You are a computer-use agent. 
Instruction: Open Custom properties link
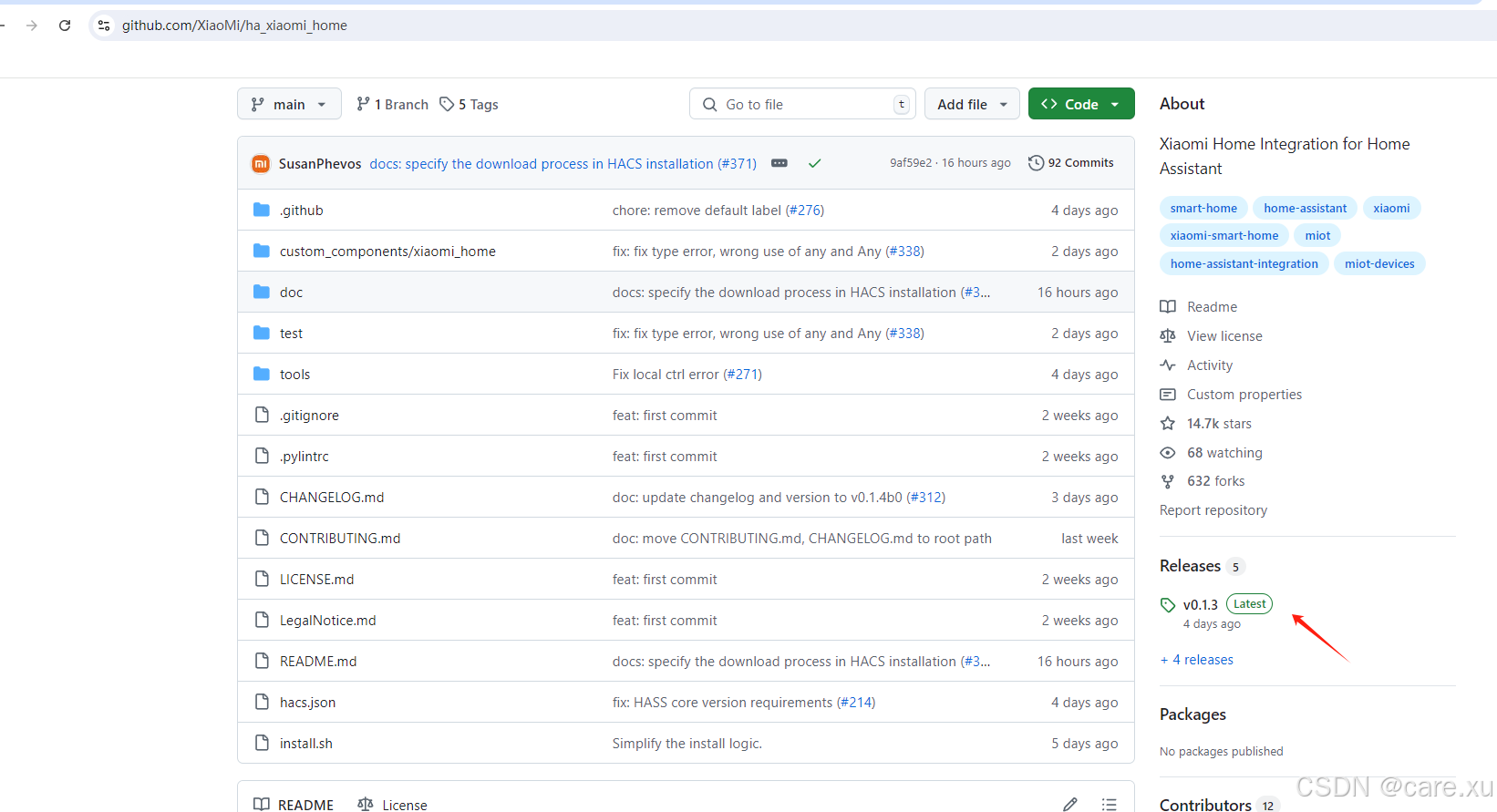(1231, 394)
